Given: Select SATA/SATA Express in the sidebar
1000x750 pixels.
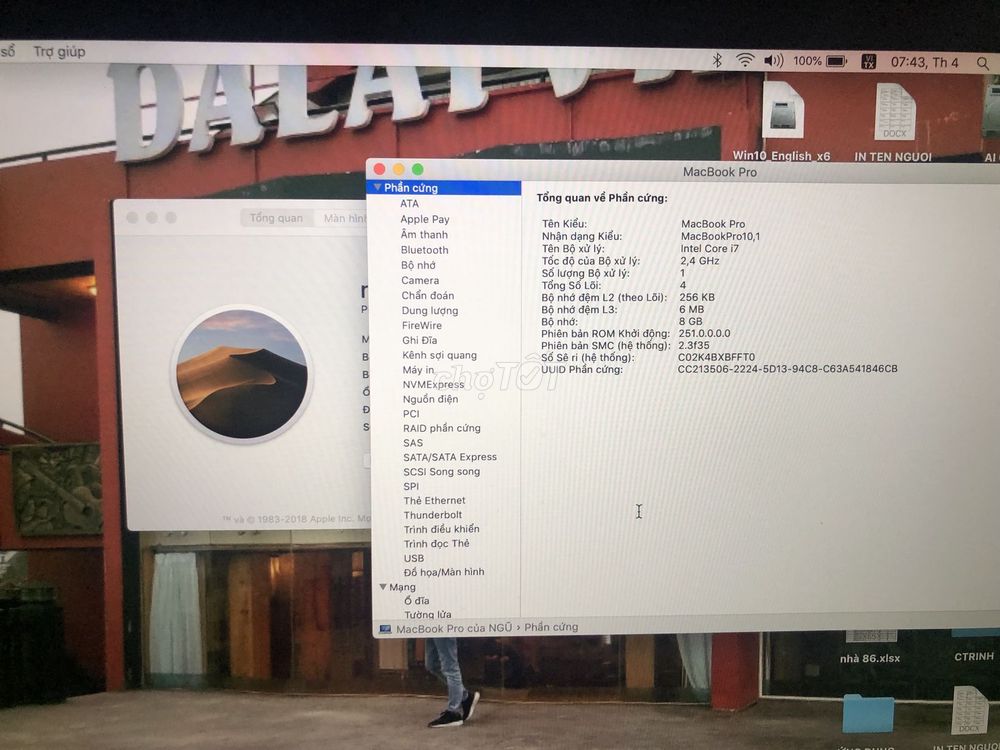Looking at the screenshot, I should 450,457.
